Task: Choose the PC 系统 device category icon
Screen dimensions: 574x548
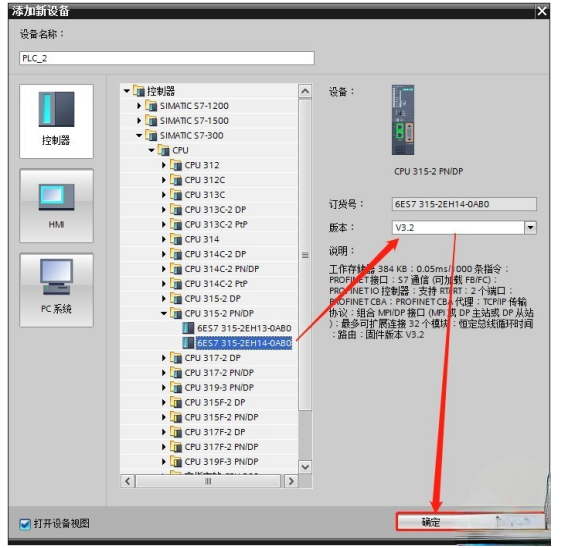Action: (56, 277)
